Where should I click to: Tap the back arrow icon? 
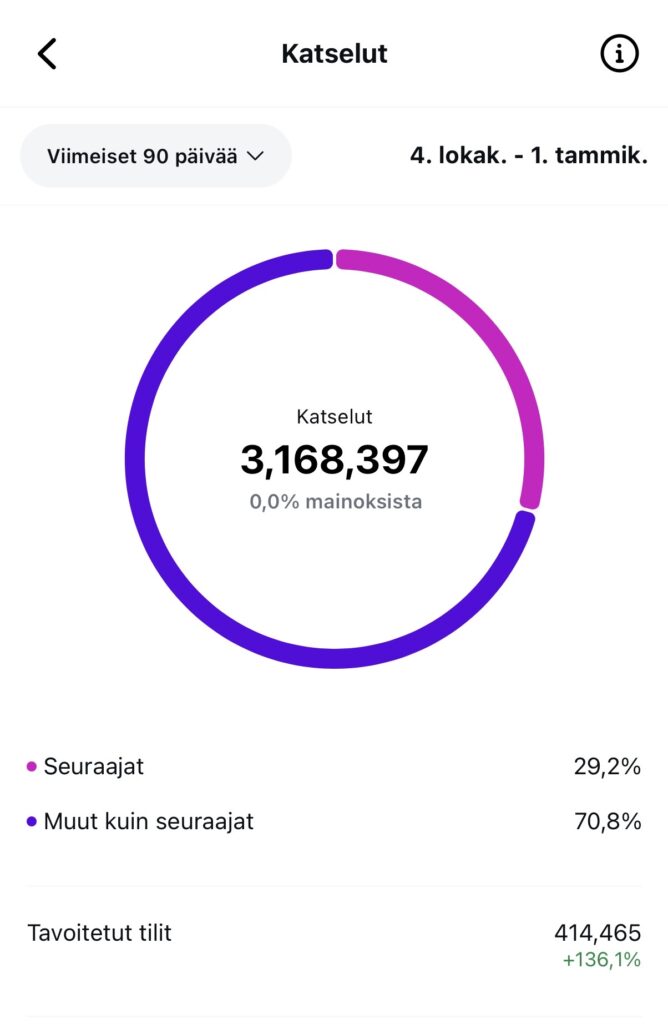pos(47,54)
